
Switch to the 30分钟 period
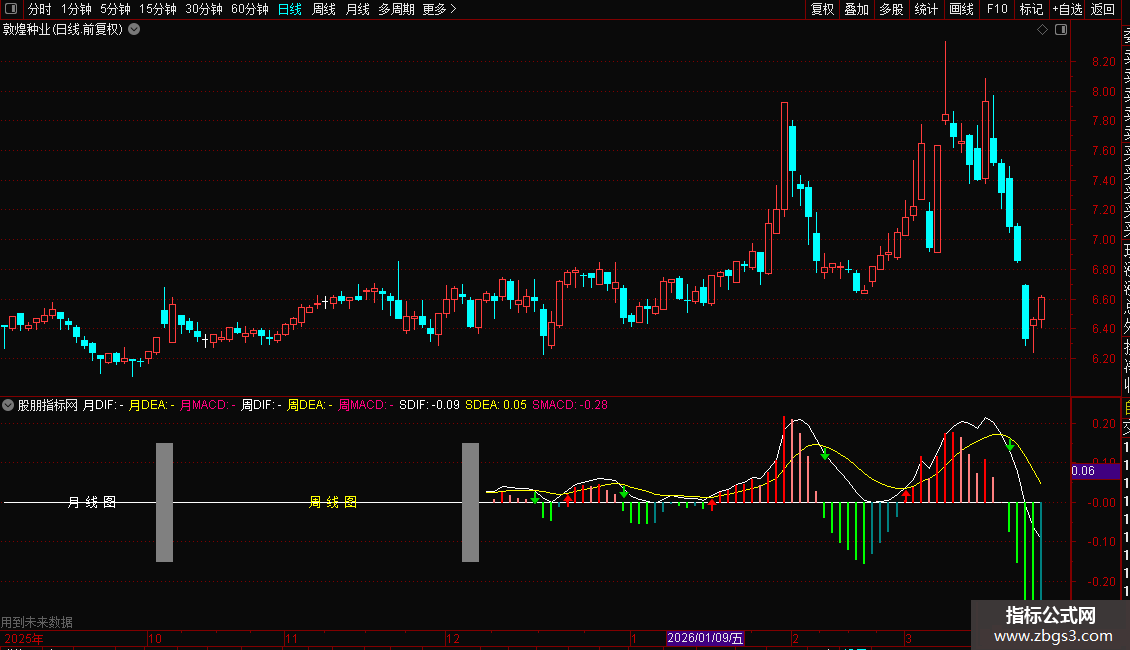click(x=203, y=9)
